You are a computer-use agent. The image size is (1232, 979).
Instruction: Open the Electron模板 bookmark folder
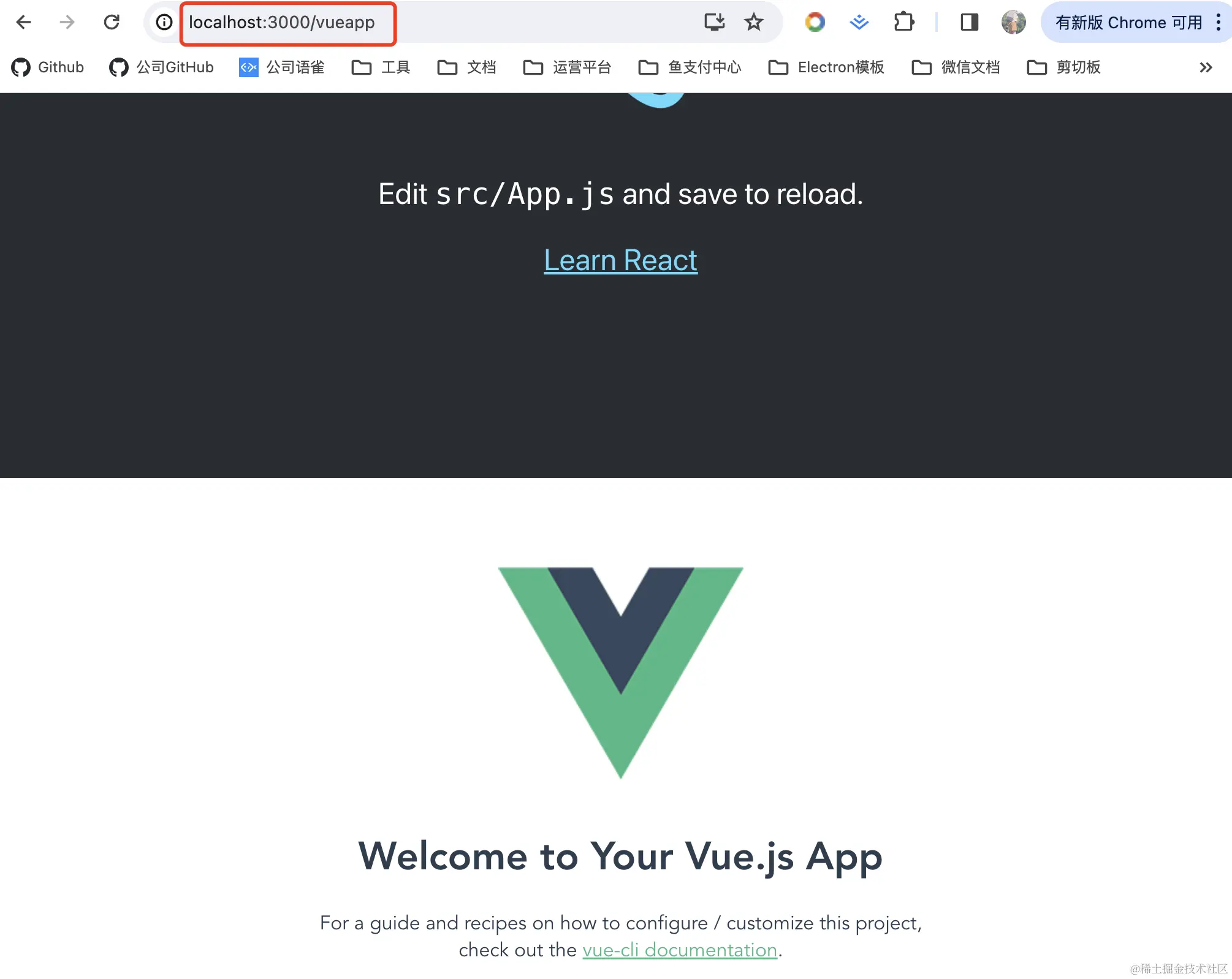pyautogui.click(x=826, y=67)
